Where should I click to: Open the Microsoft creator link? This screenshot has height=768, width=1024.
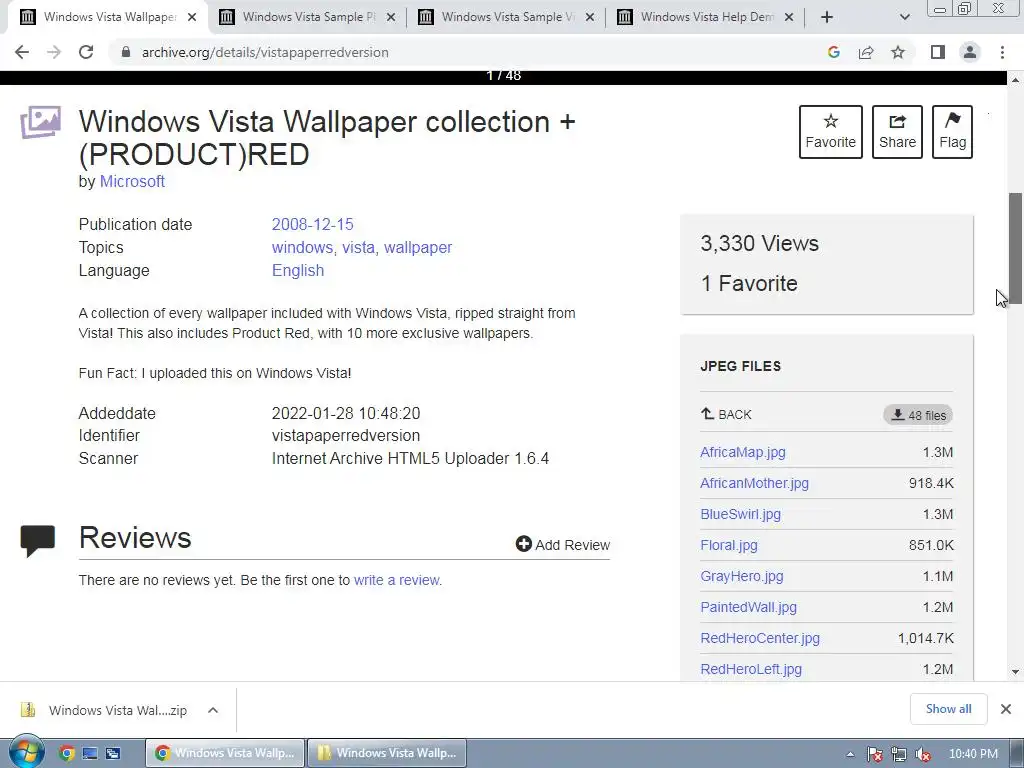point(132,182)
